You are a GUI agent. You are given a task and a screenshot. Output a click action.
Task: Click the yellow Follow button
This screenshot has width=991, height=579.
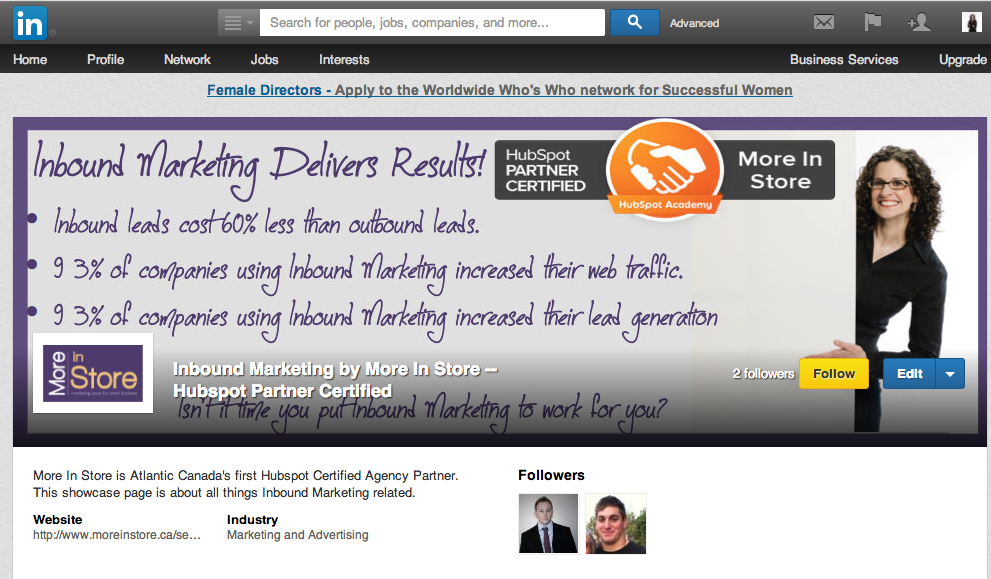click(834, 374)
